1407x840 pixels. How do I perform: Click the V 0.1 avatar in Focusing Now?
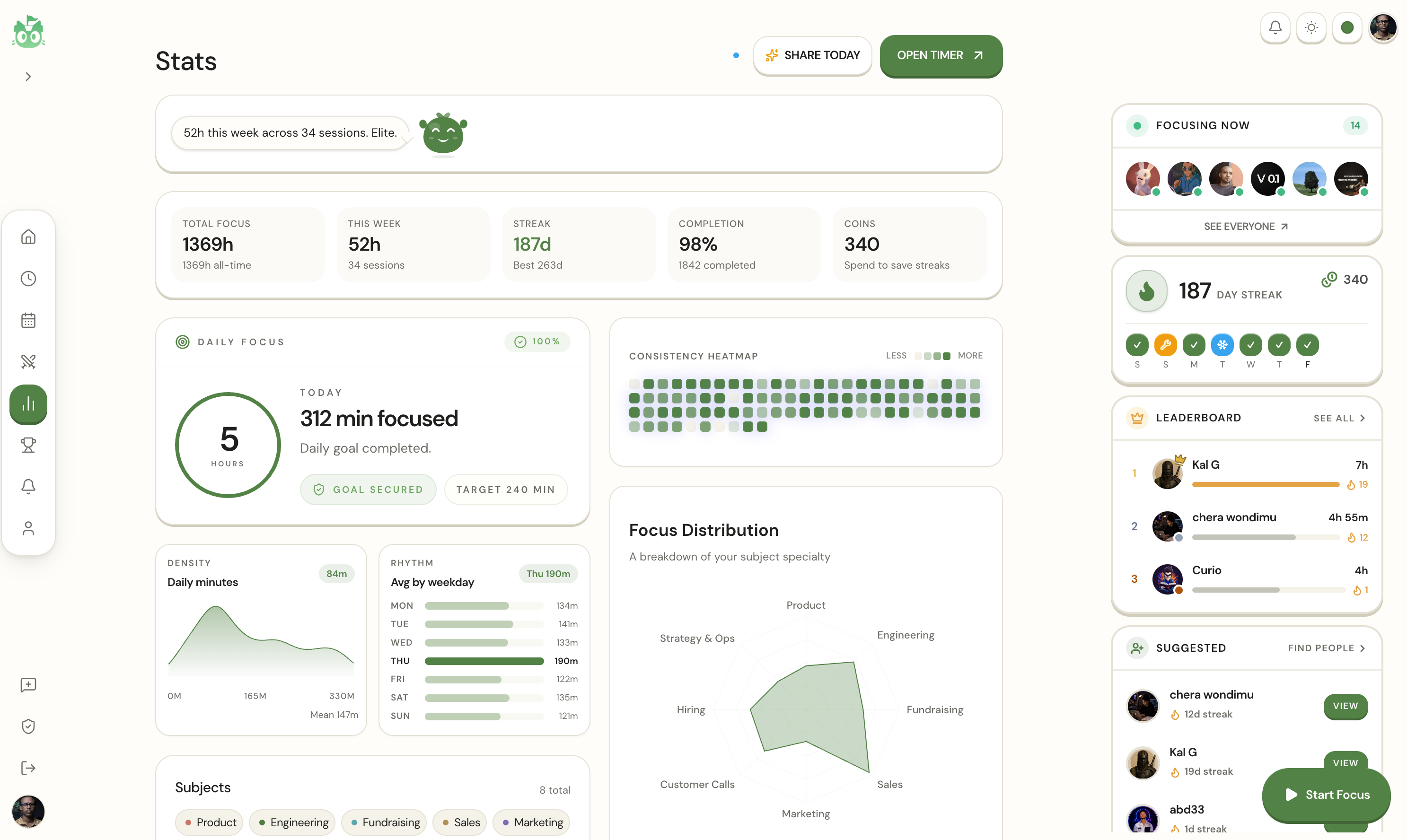pyautogui.click(x=1268, y=179)
